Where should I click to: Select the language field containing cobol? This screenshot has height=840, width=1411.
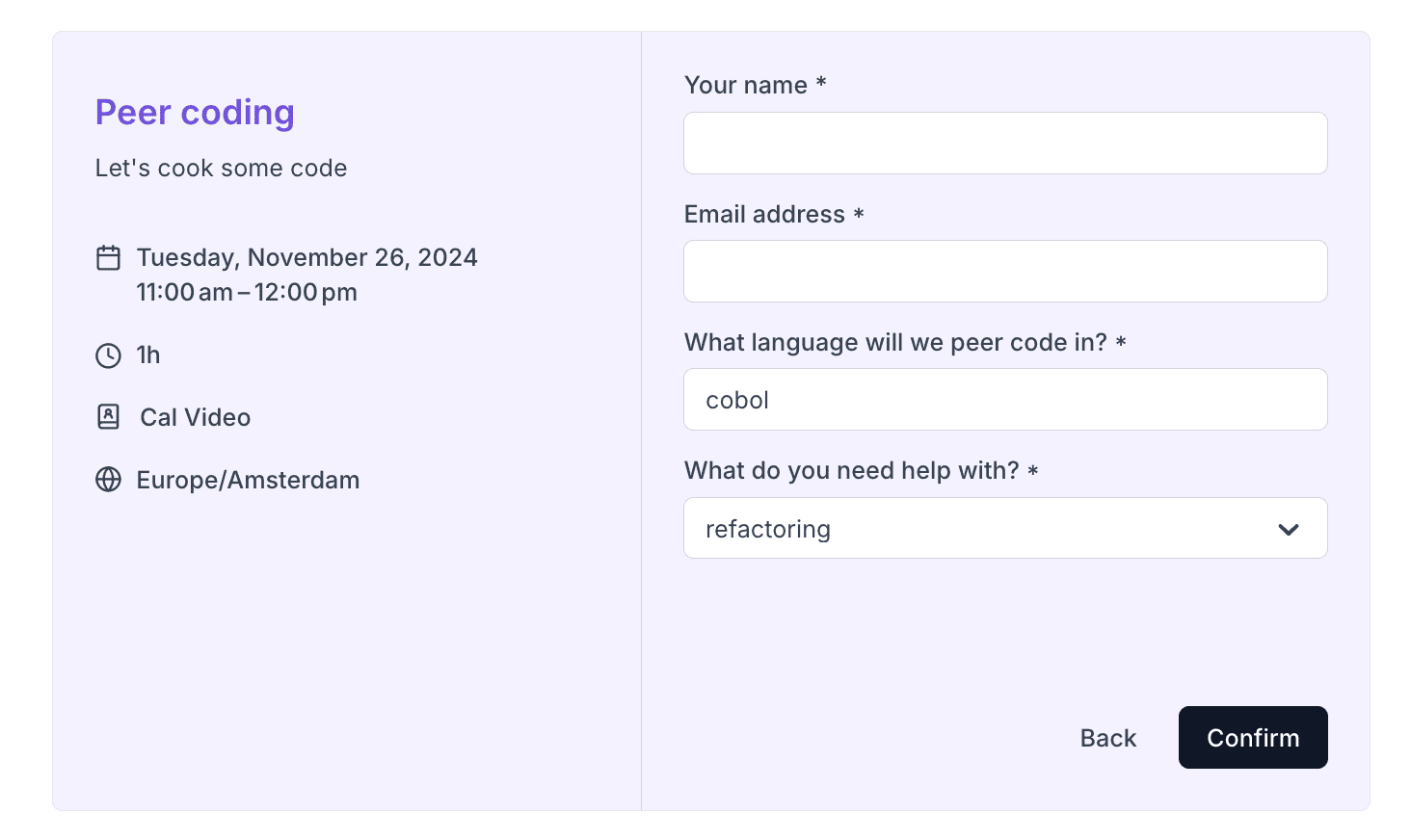click(1005, 400)
